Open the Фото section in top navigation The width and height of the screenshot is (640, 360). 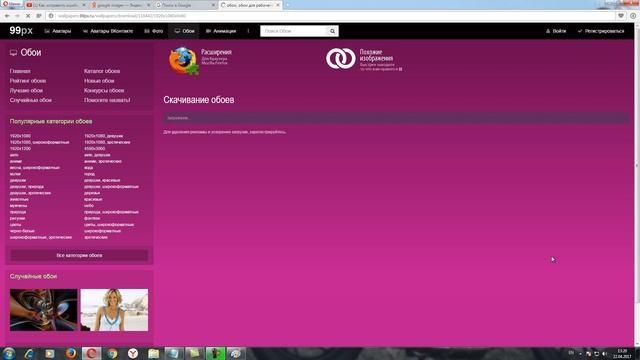click(153, 31)
